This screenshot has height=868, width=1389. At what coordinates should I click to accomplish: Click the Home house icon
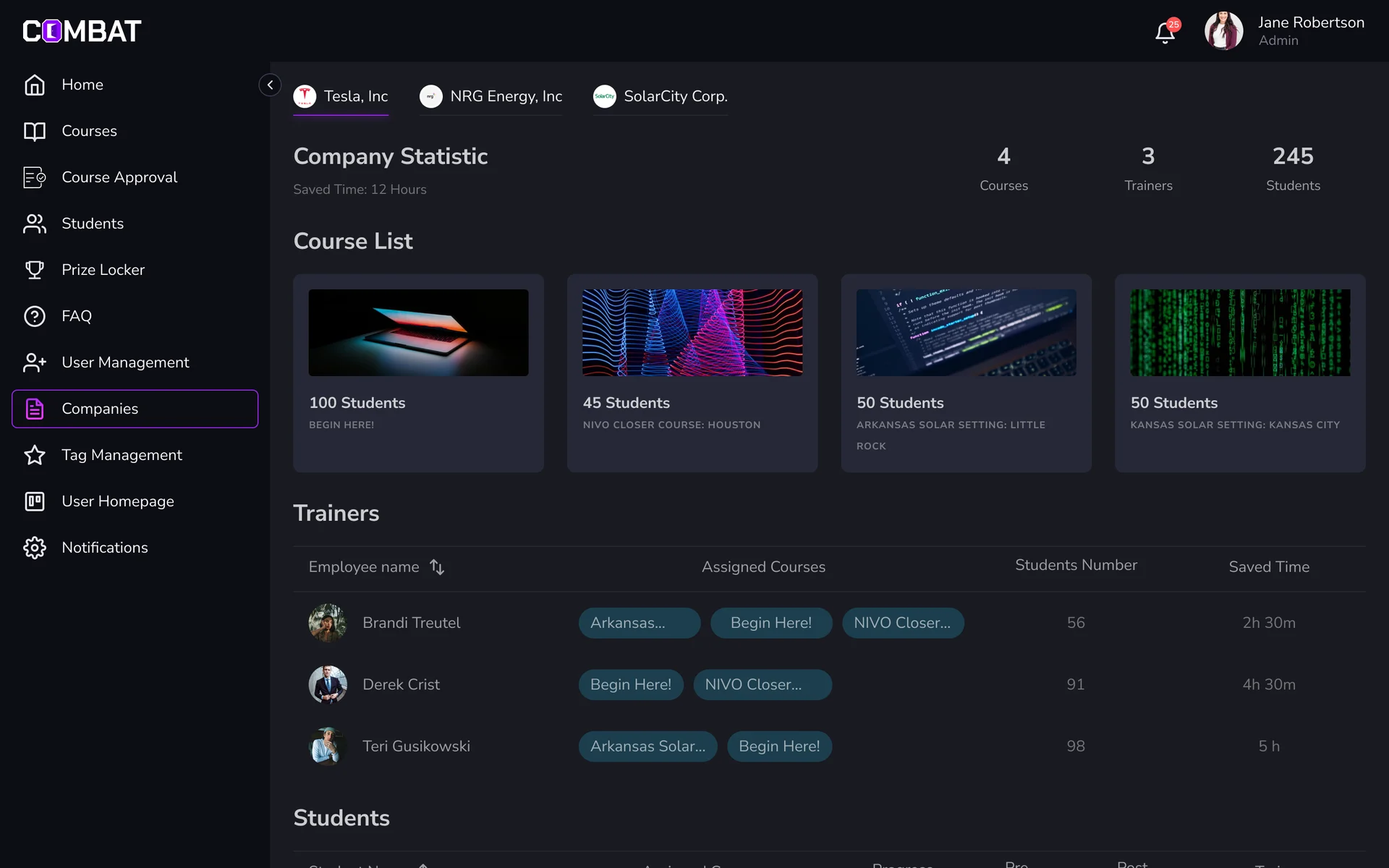(35, 85)
